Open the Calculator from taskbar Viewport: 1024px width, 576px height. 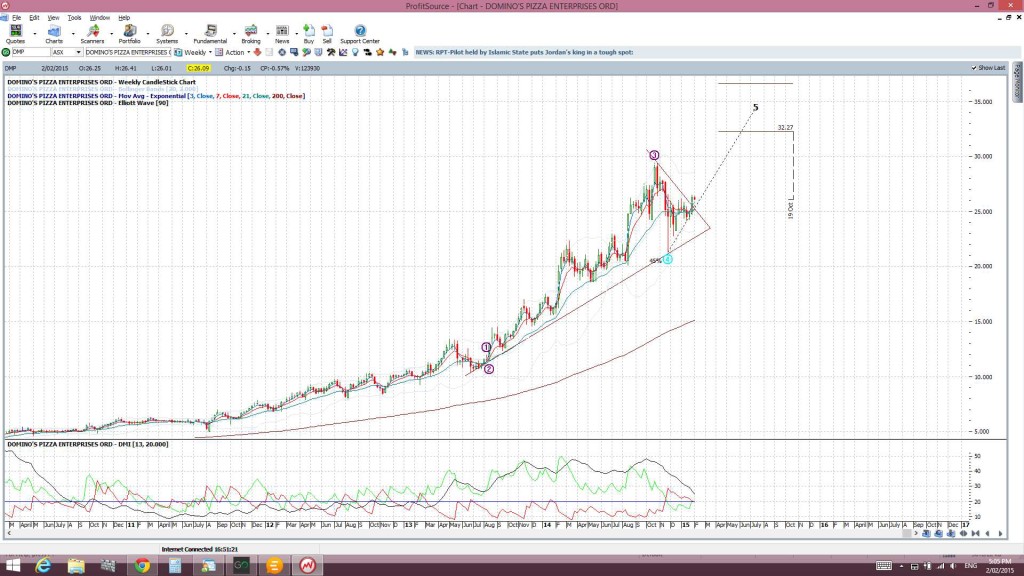[x=174, y=565]
